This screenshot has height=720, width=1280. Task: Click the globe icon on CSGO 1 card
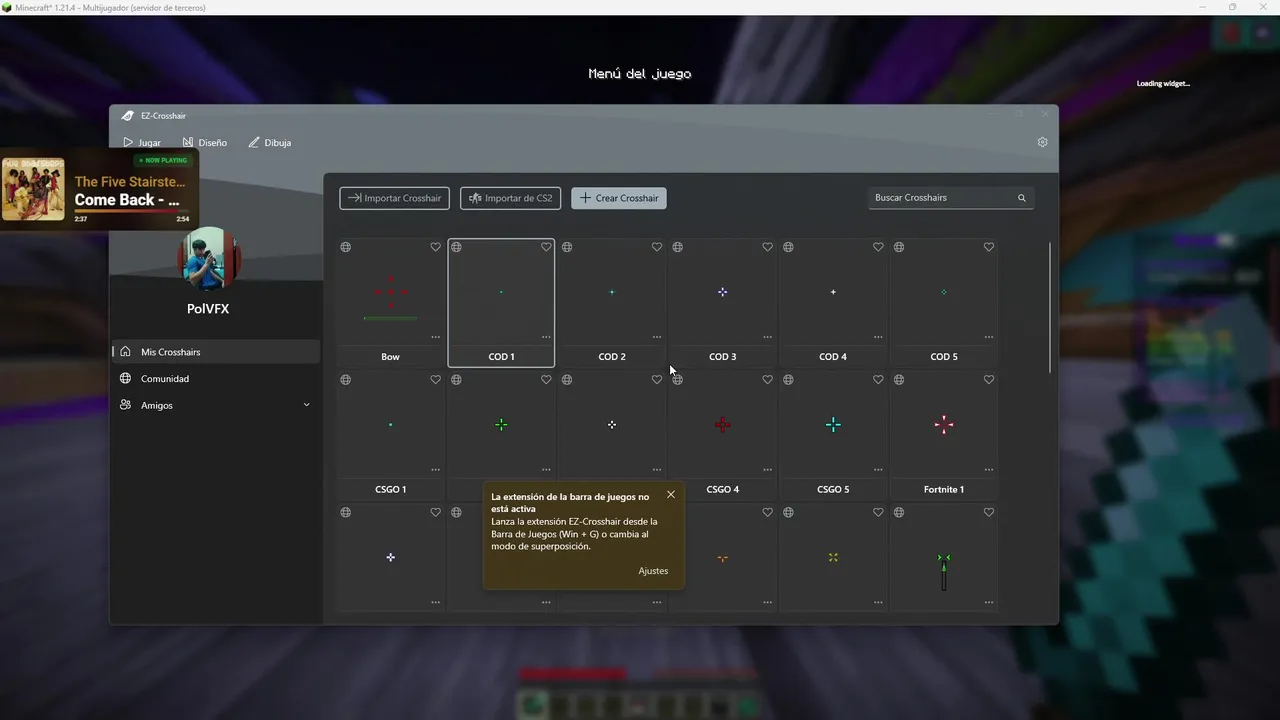[x=345, y=380]
